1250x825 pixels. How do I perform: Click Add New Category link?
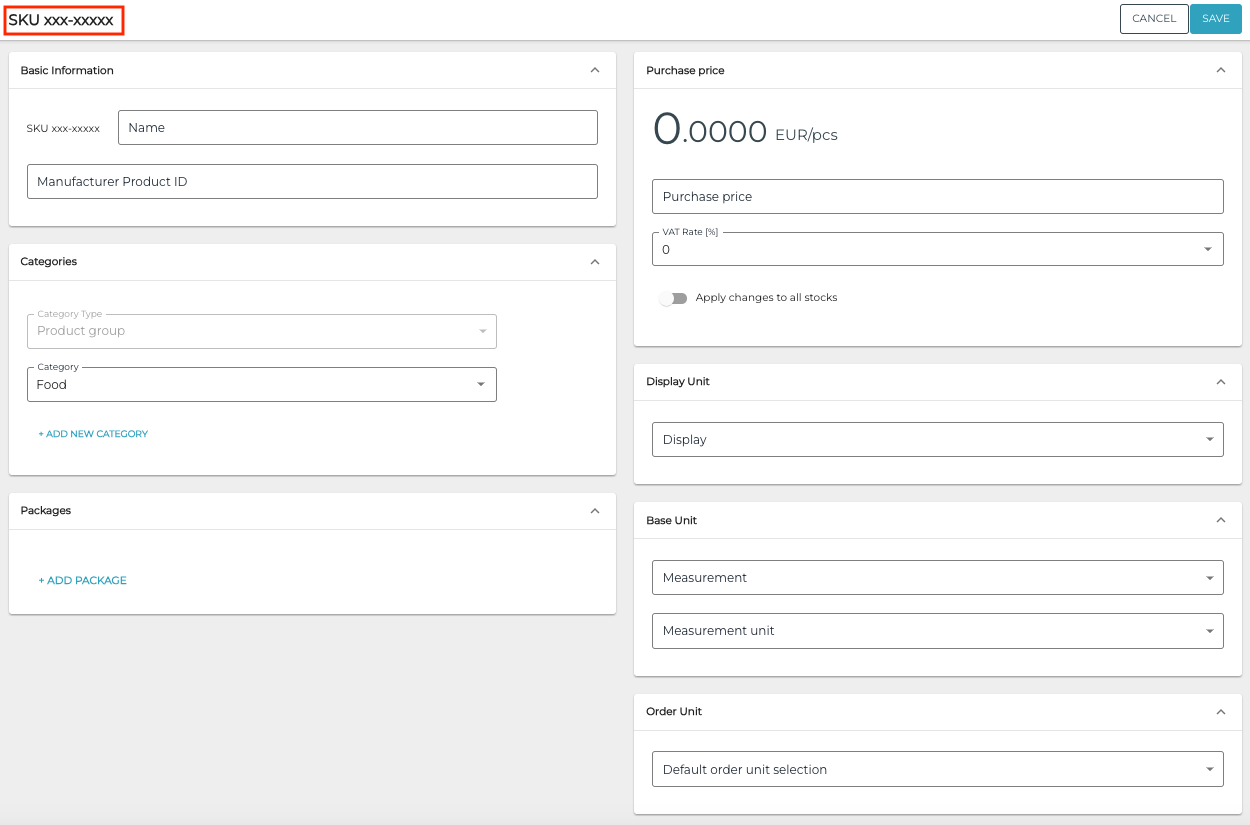pos(93,434)
